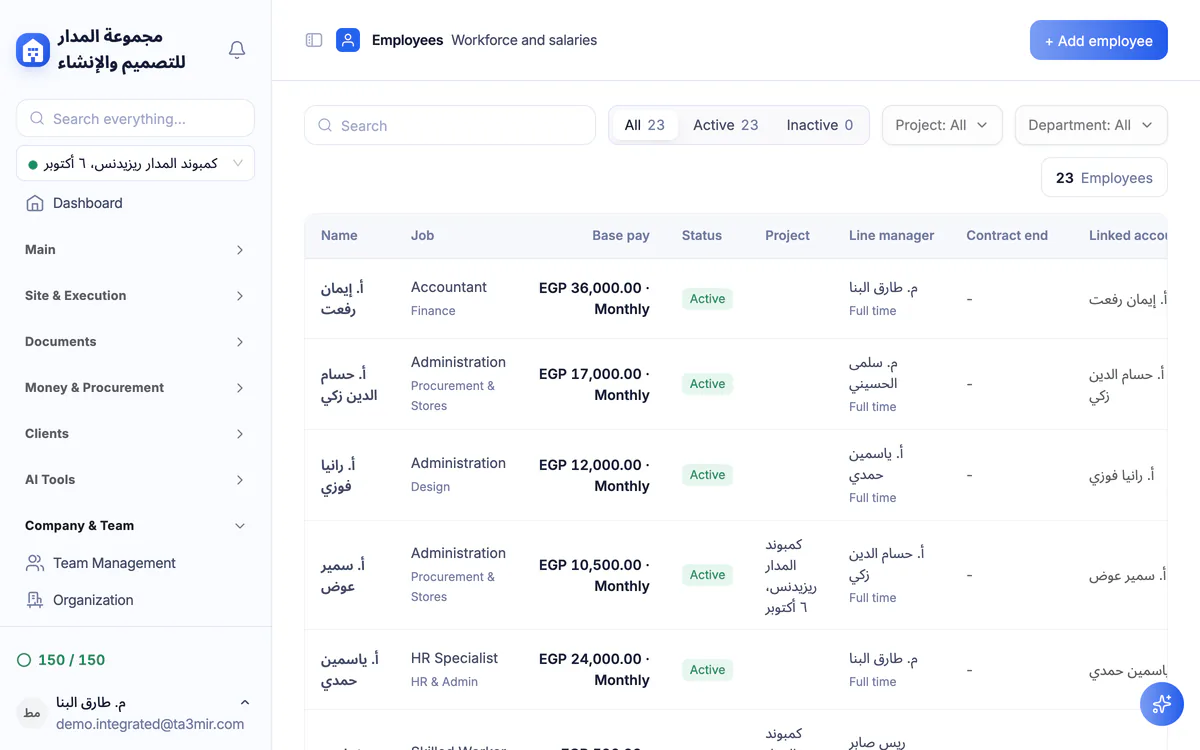This screenshot has height=750, width=1200.
Task: Click the company building logo icon
Action: pos(33,50)
